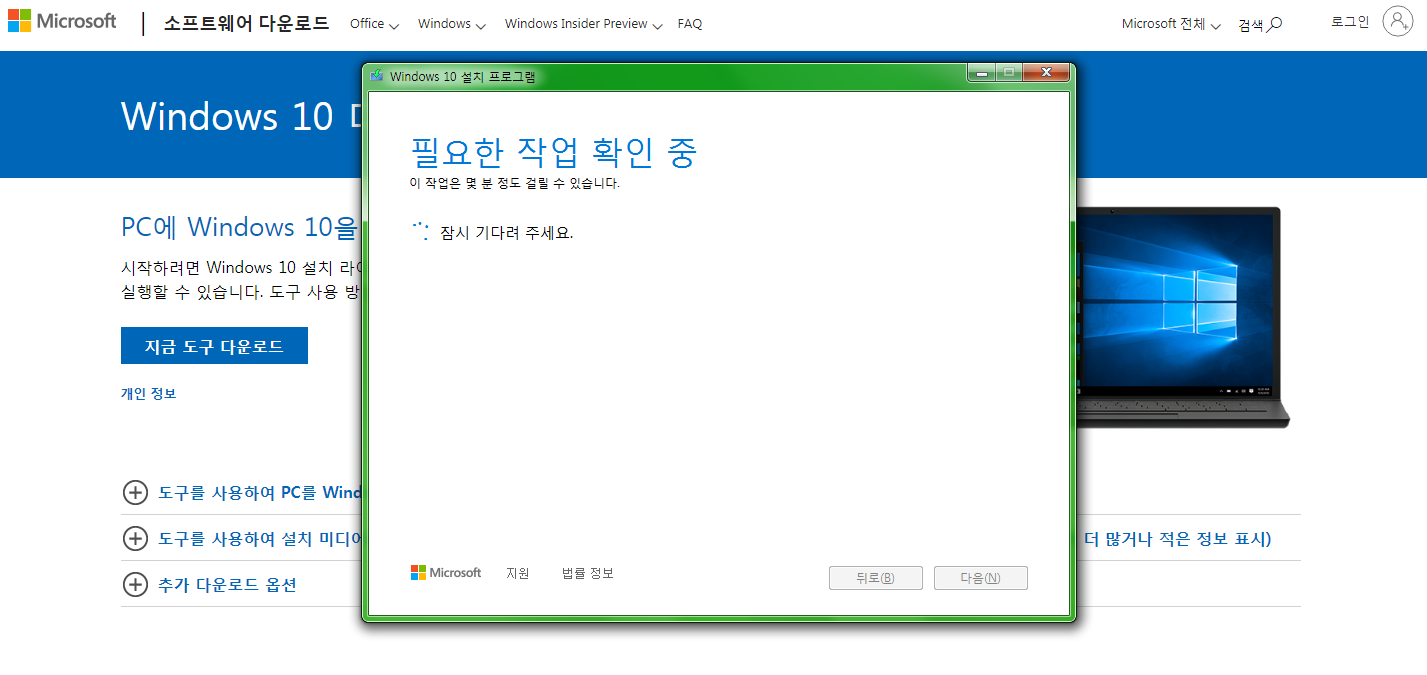Image resolution: width=1427 pixels, height=675 pixels.
Task: Open the 지원 link in setup dialog
Action: pos(518,573)
